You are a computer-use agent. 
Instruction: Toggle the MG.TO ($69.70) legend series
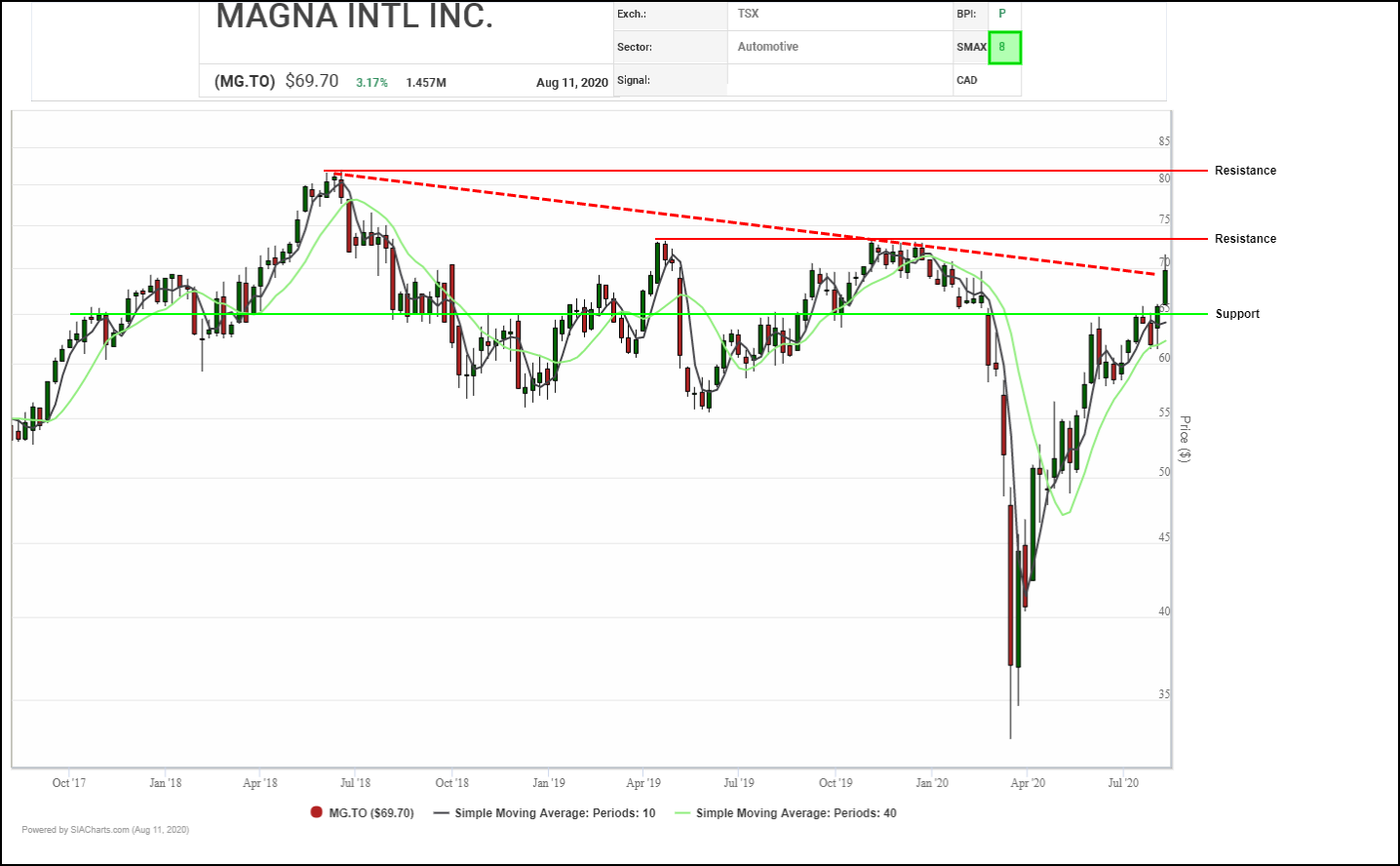(371, 813)
